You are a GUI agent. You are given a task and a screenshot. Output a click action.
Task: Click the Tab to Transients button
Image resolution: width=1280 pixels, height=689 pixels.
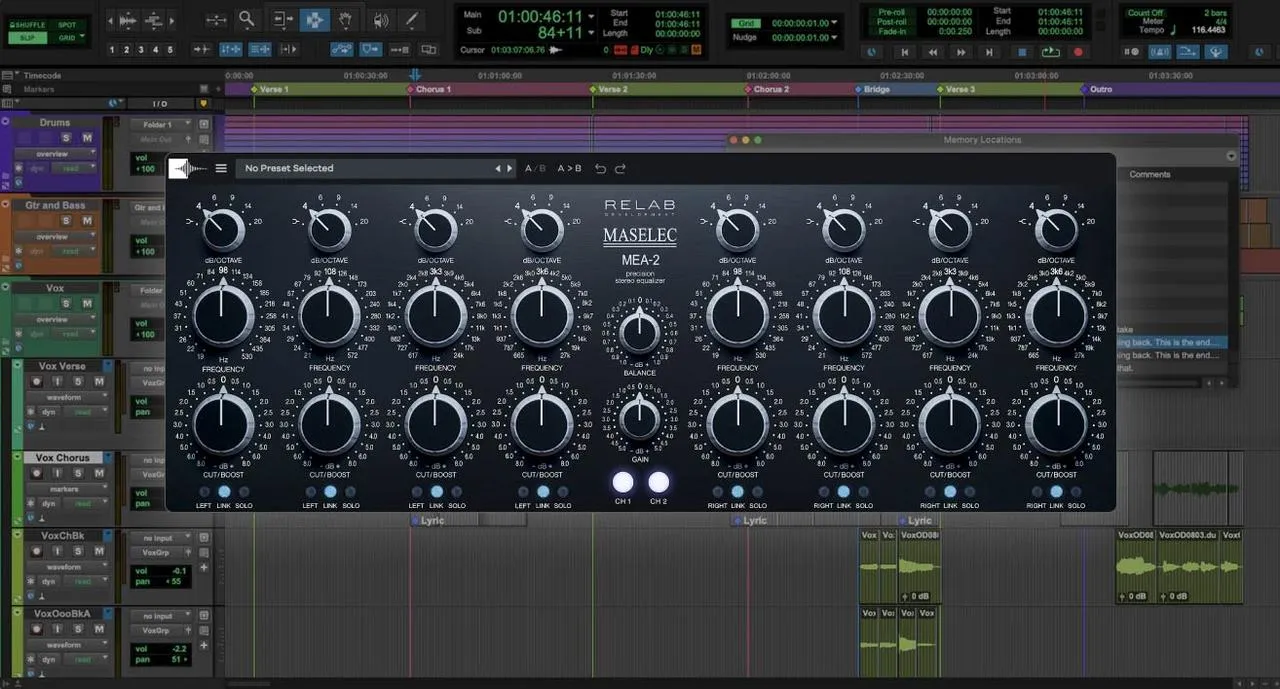202,49
